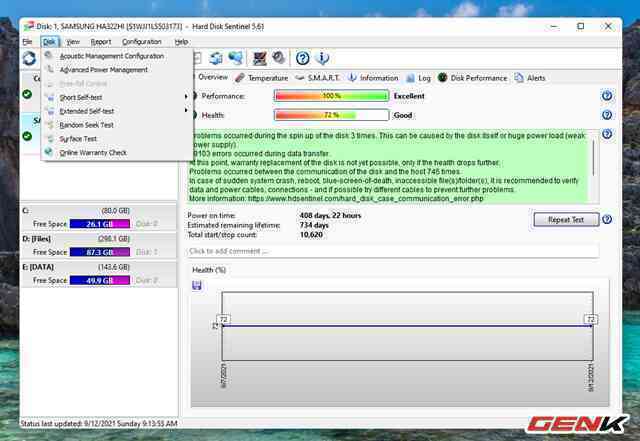Screen dimensions: 640x441
Task: Click the Performance 100% bar
Action: click(x=331, y=96)
